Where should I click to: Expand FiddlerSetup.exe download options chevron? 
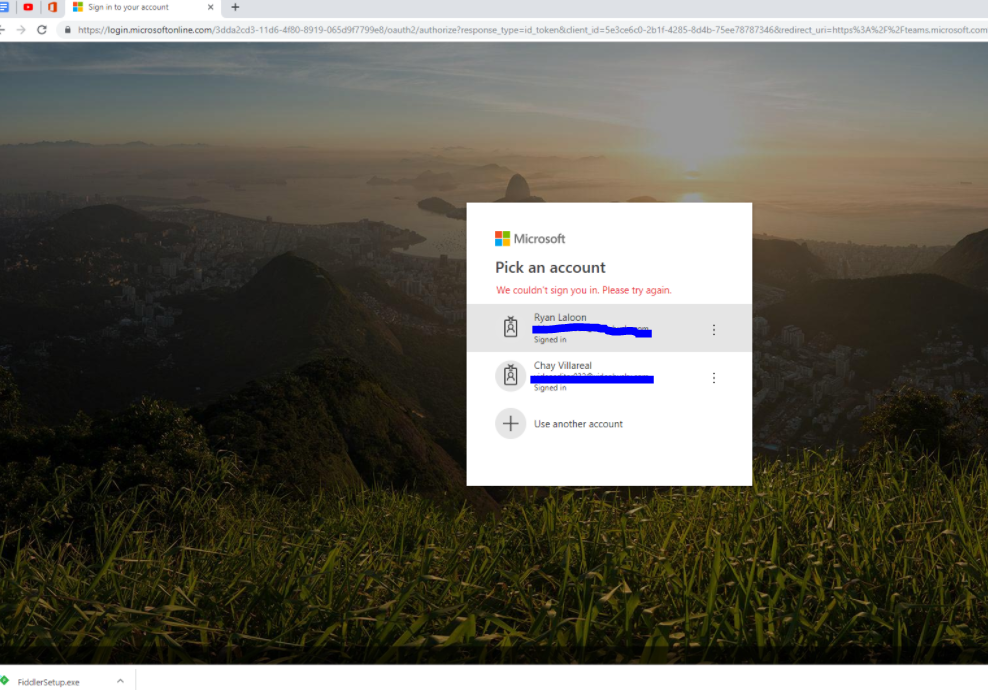click(120, 681)
